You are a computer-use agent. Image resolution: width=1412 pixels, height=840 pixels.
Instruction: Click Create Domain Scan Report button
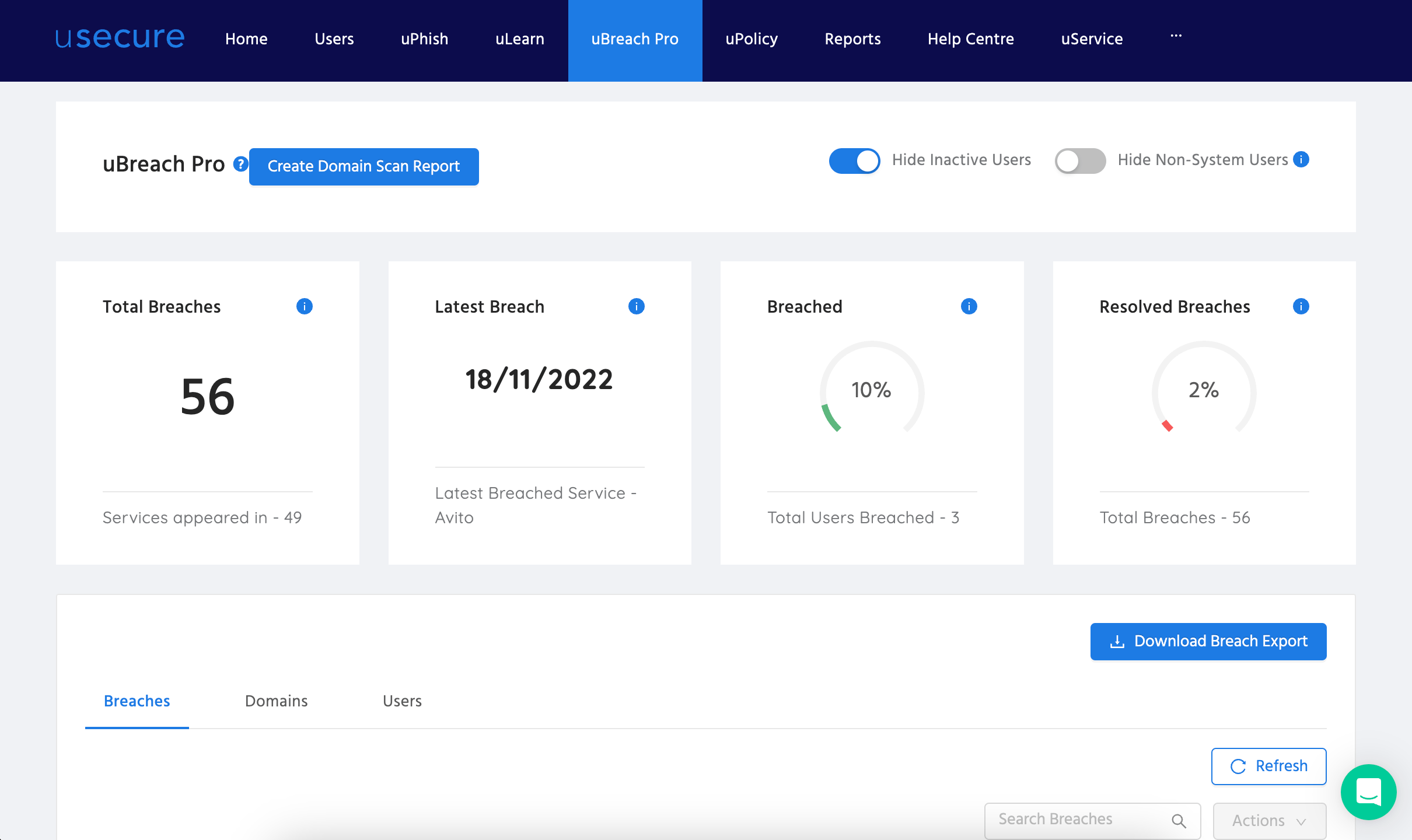click(x=364, y=167)
